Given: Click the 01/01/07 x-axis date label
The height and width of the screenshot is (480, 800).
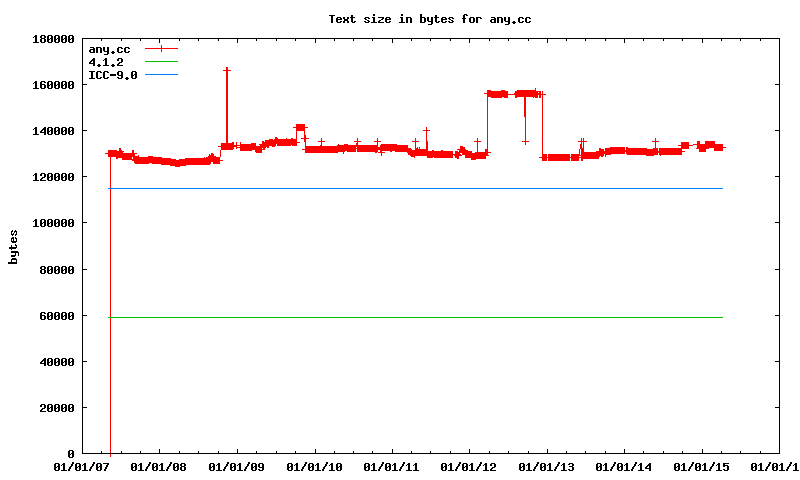Looking at the screenshot, I should coord(82,466).
